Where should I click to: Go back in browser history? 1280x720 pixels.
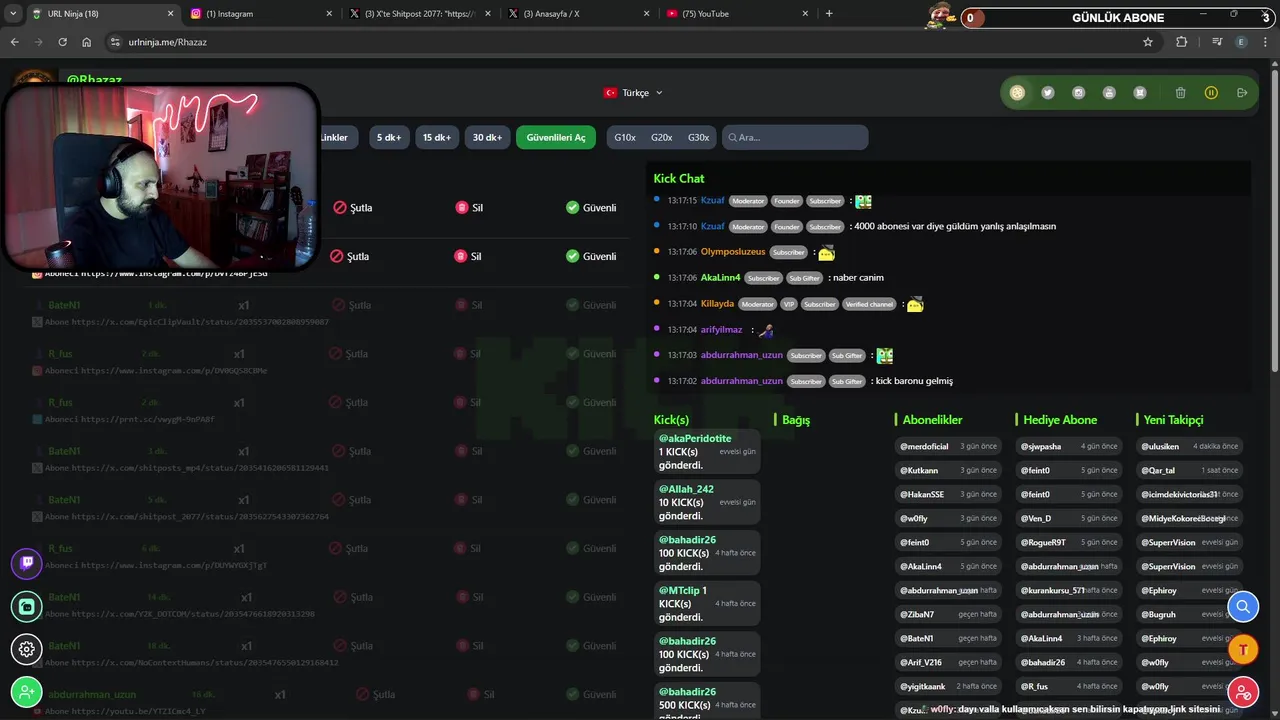click(x=14, y=42)
